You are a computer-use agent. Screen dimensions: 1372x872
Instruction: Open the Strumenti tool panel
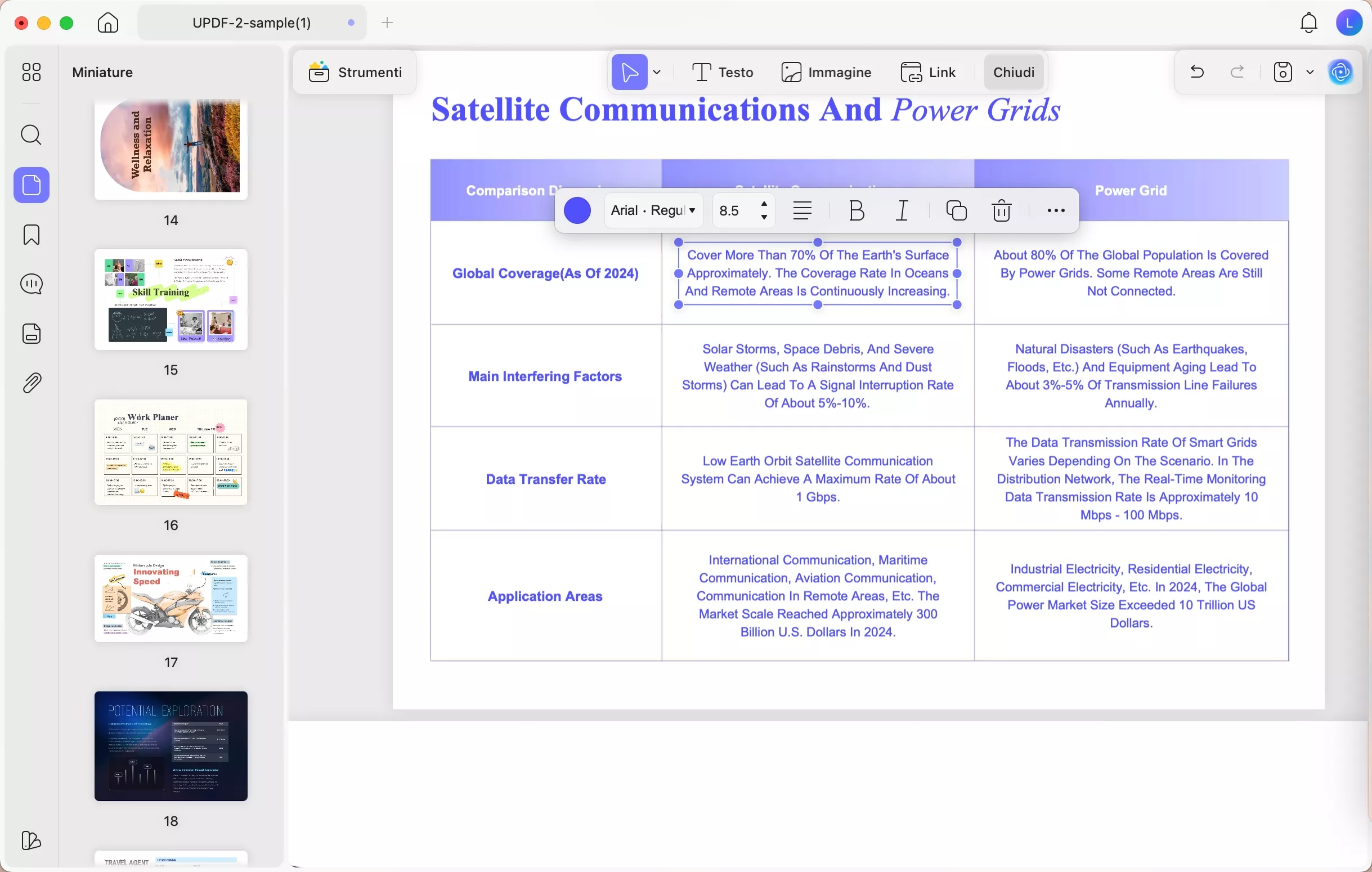pos(355,72)
